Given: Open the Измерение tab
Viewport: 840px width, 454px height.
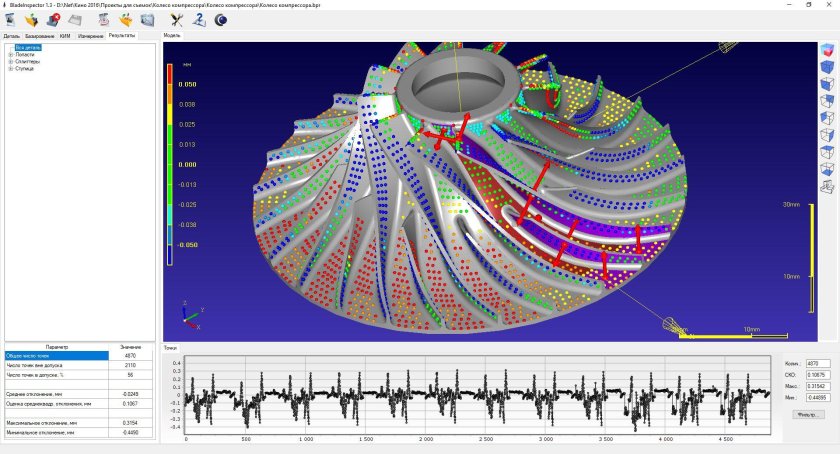Looking at the screenshot, I should pos(91,35).
